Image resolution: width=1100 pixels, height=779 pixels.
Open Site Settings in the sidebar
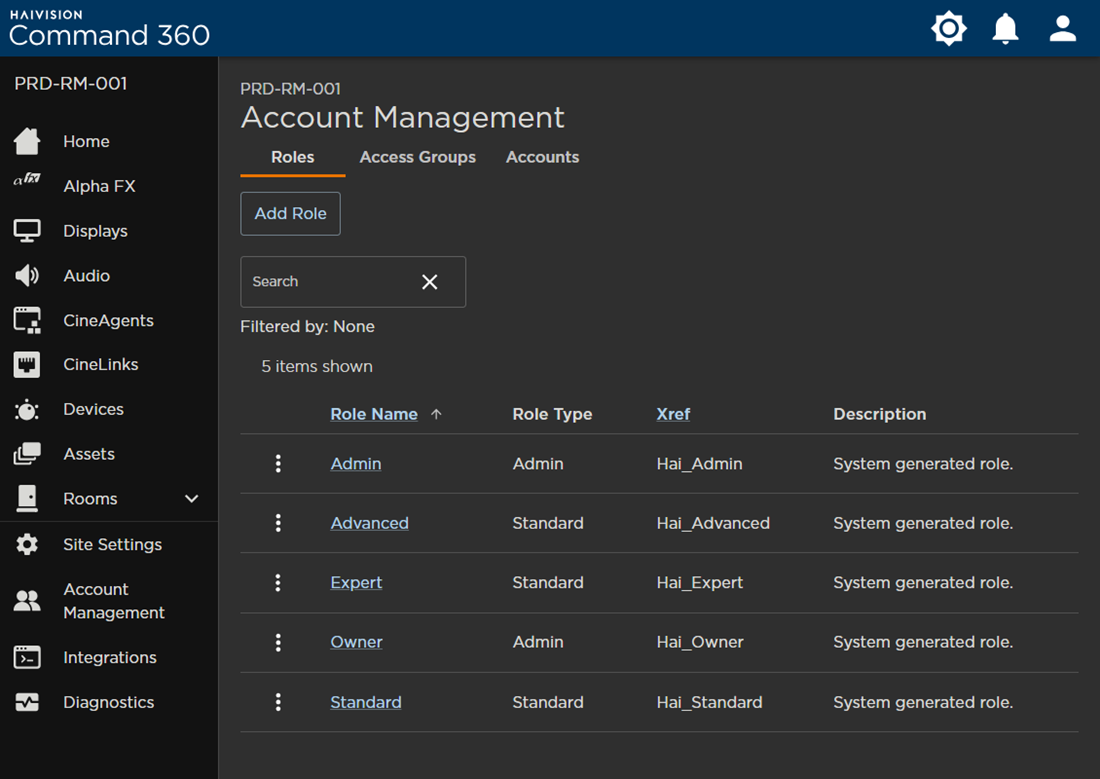pos(112,545)
